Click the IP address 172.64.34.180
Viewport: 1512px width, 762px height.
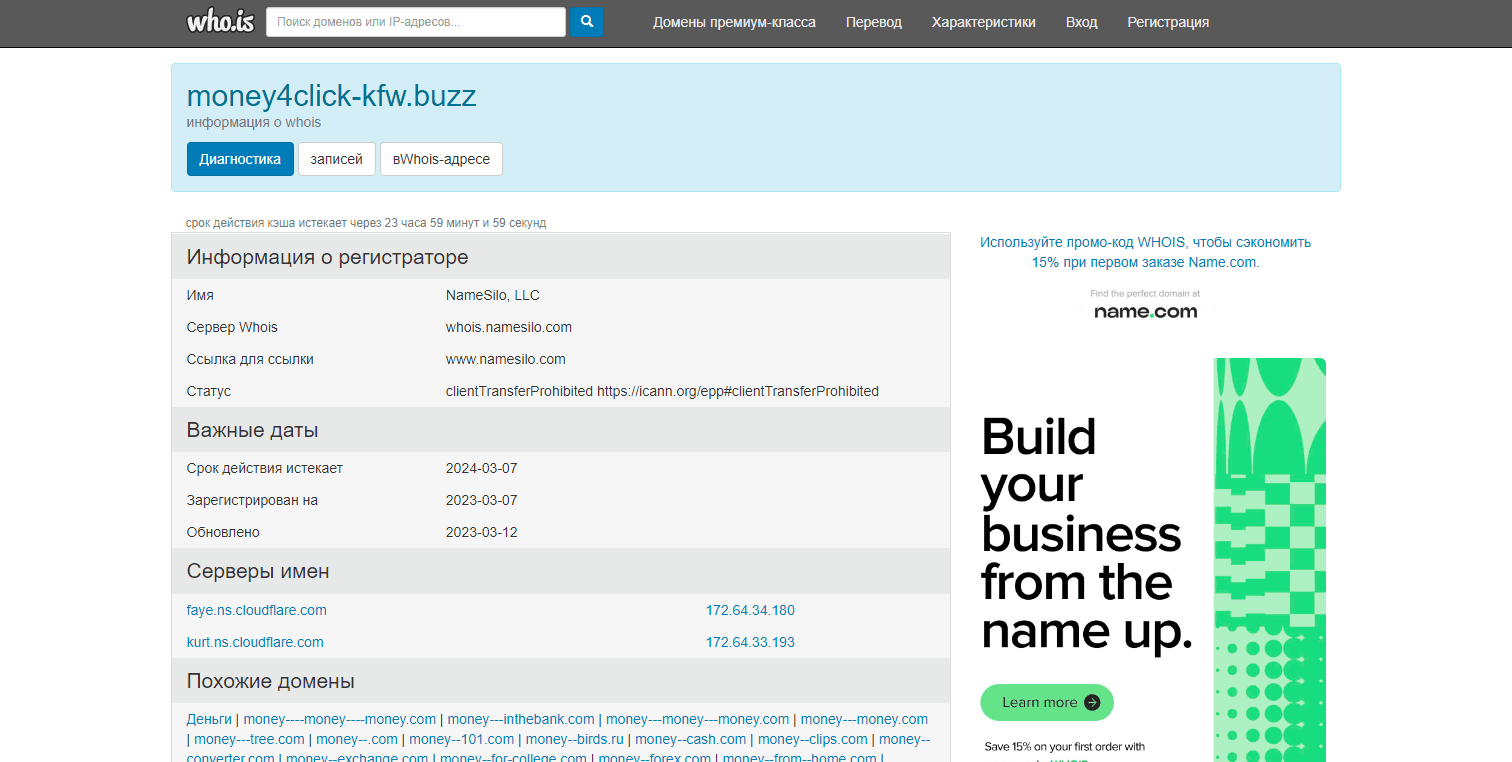pyautogui.click(x=750, y=610)
